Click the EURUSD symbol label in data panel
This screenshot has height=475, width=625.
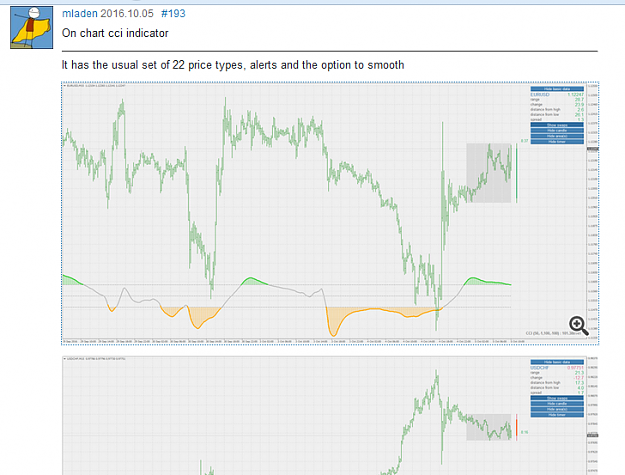point(540,95)
